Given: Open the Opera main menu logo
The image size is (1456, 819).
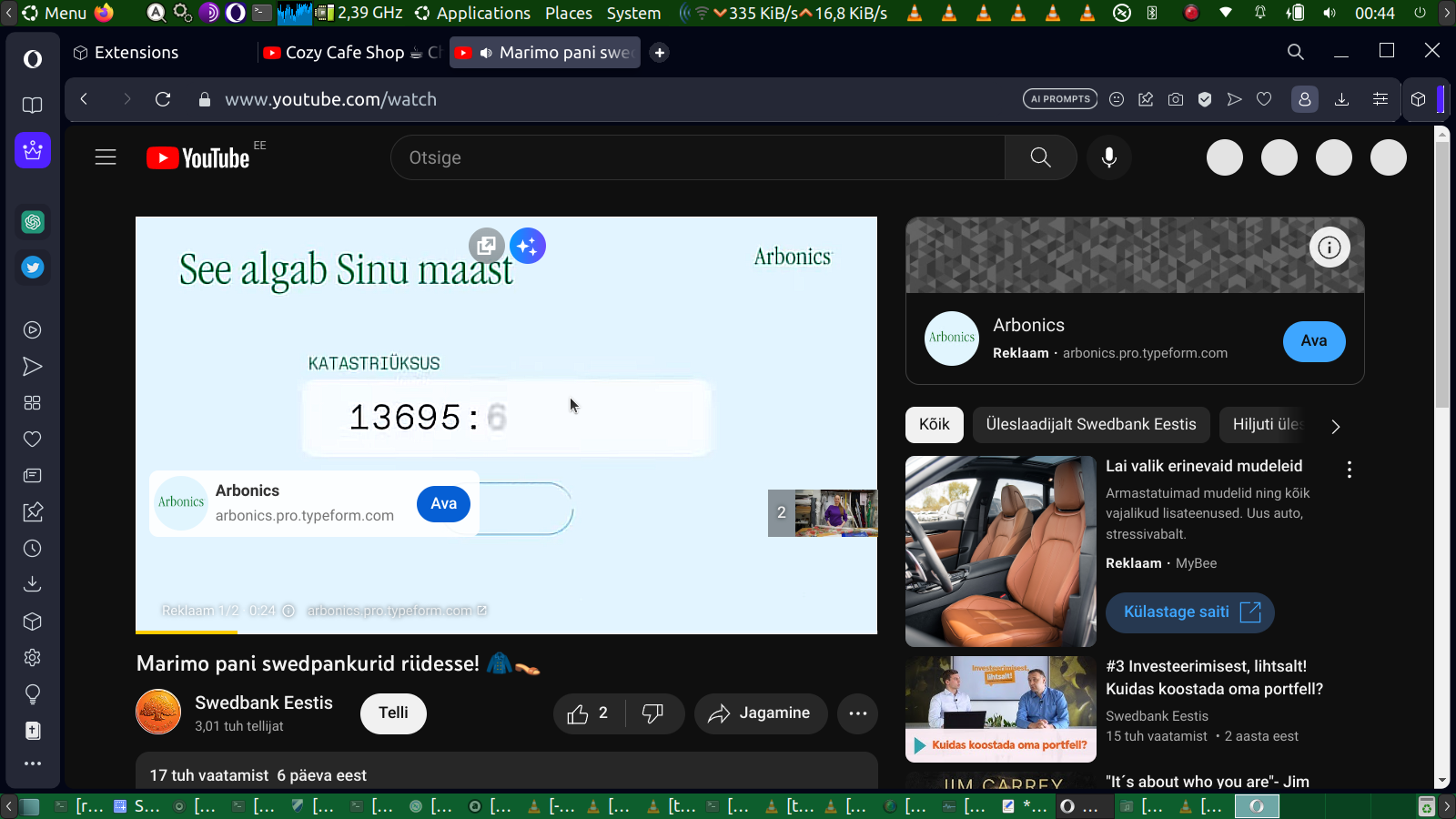Looking at the screenshot, I should pos(33,59).
